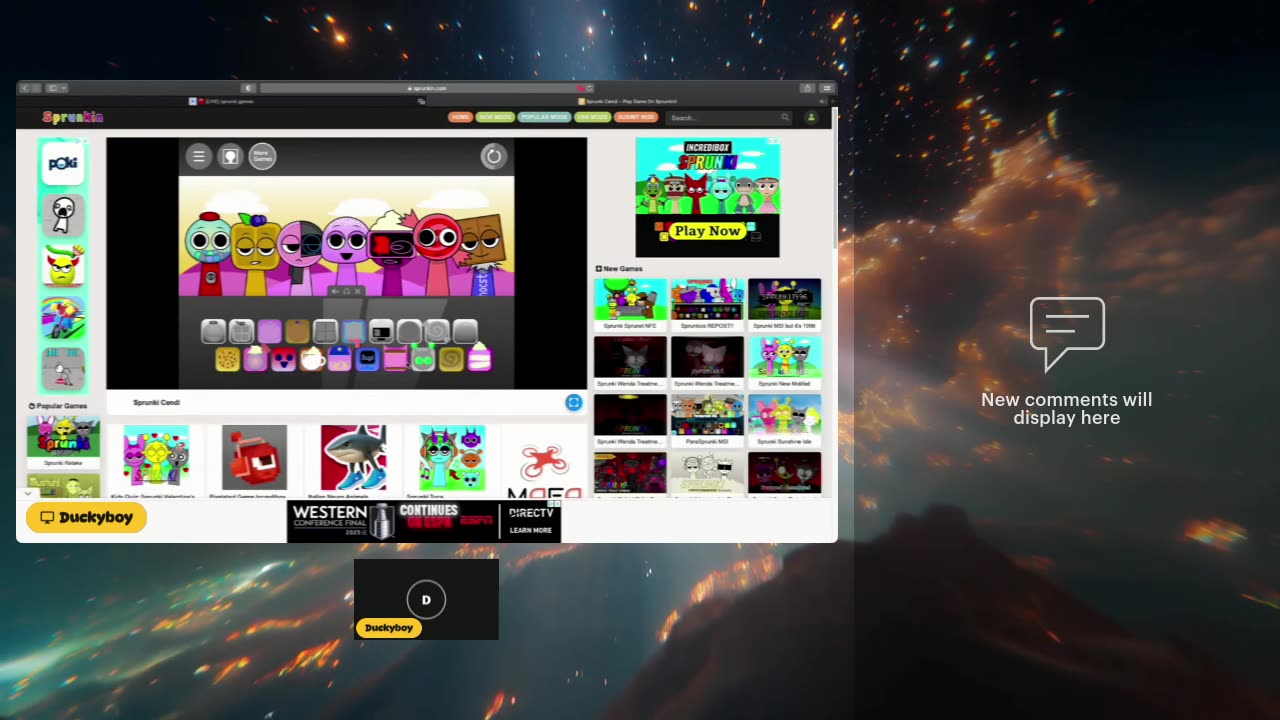Open the angry yellow face game icon

[63, 266]
